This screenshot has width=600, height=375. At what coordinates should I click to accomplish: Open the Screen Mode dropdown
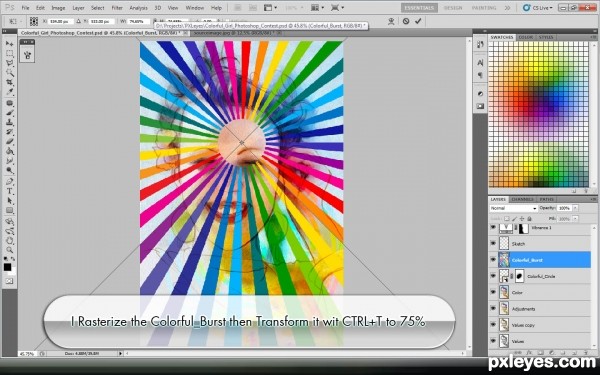tap(337, 8)
